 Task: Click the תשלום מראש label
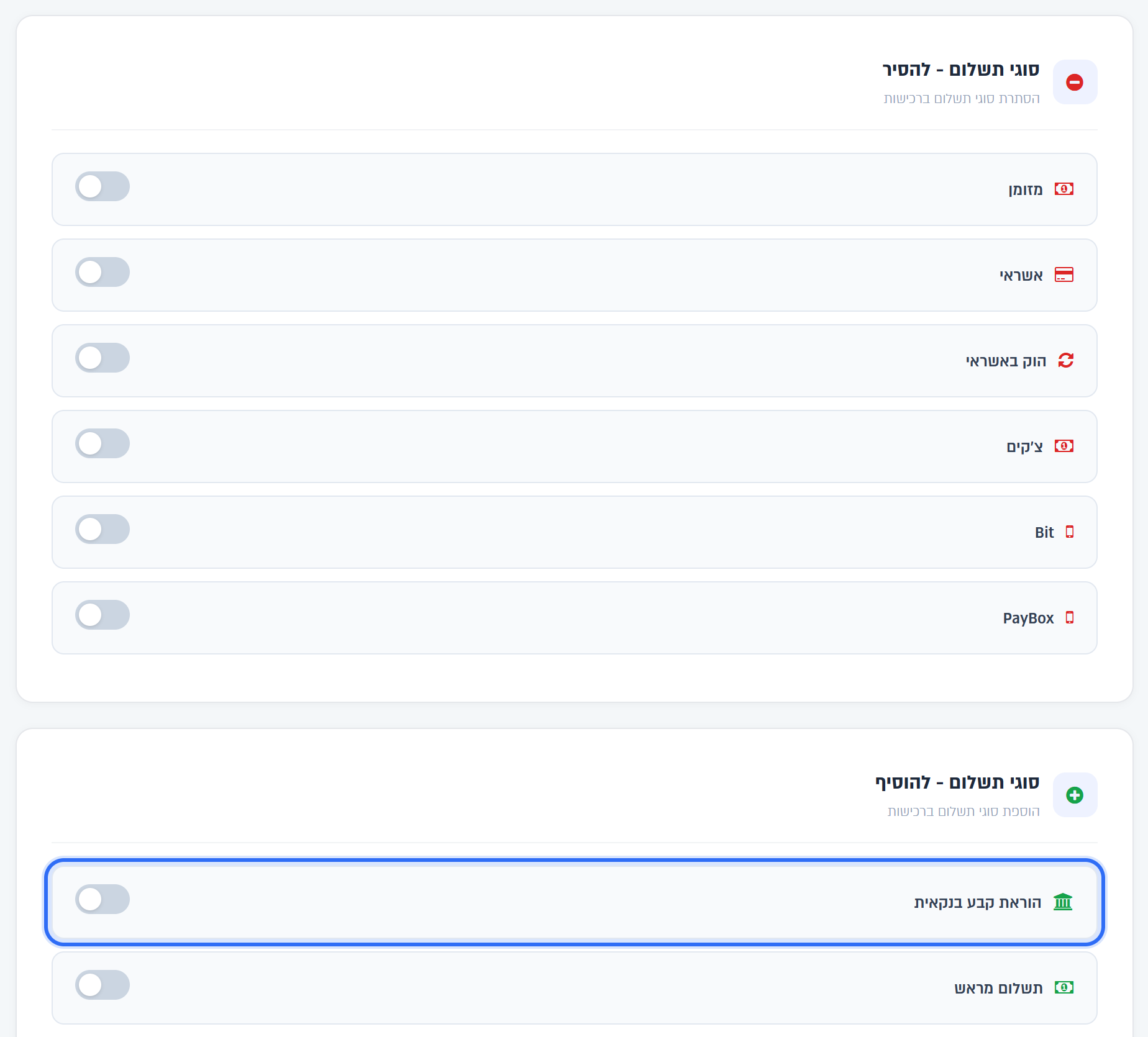(999, 988)
